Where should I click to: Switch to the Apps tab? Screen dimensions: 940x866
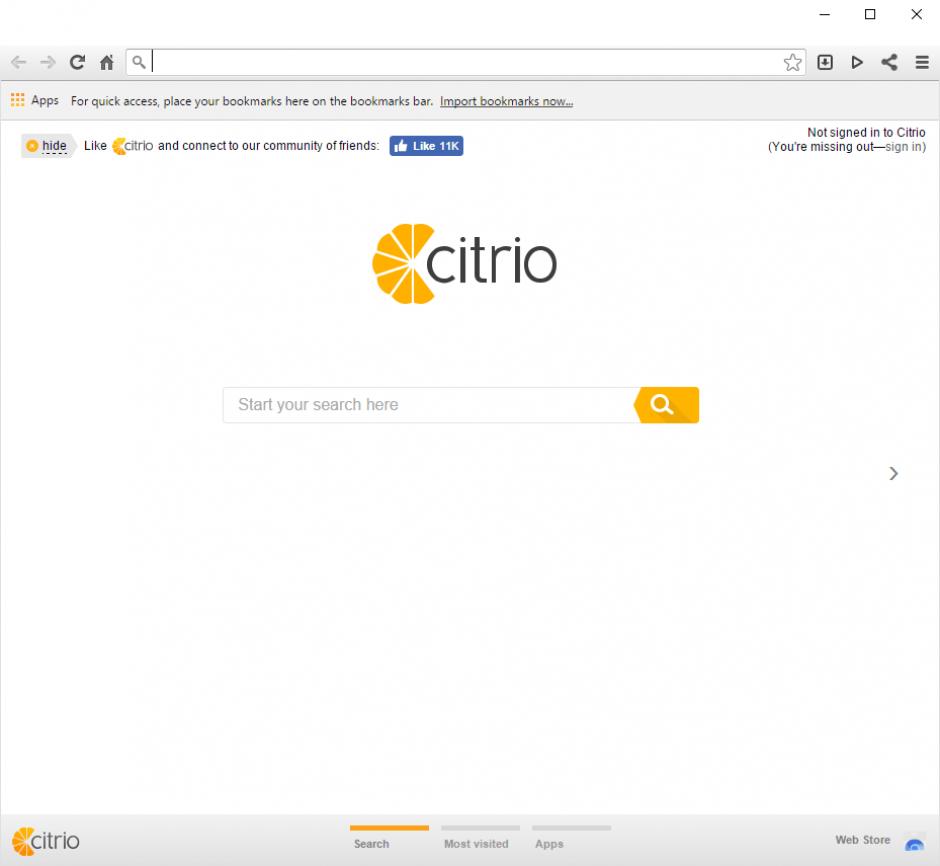tap(571, 838)
